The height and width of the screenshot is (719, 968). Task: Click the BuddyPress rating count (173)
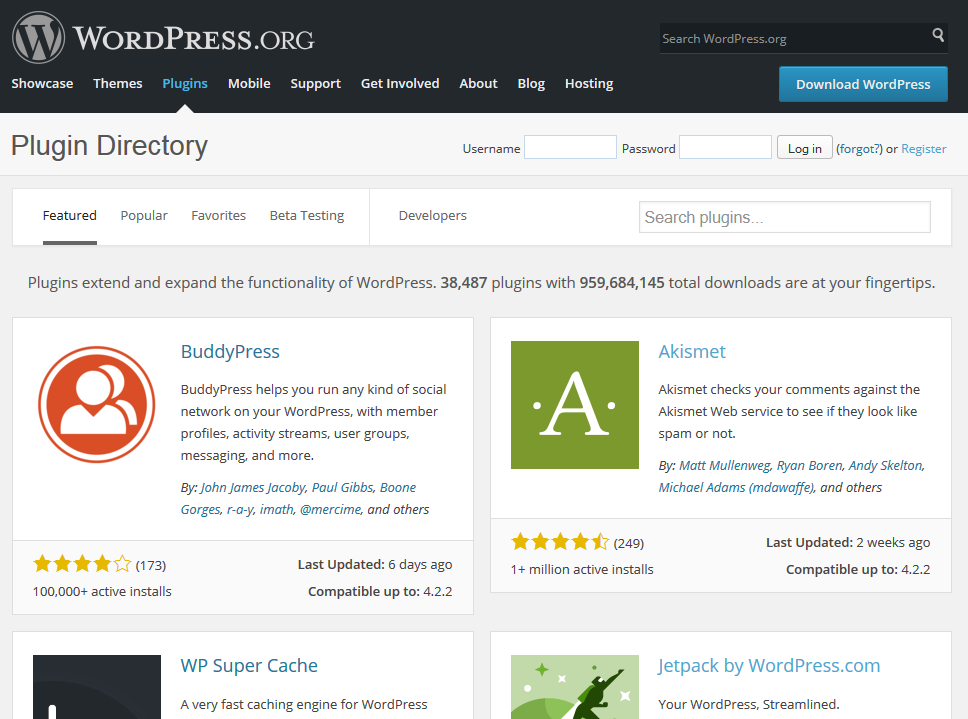point(151,565)
